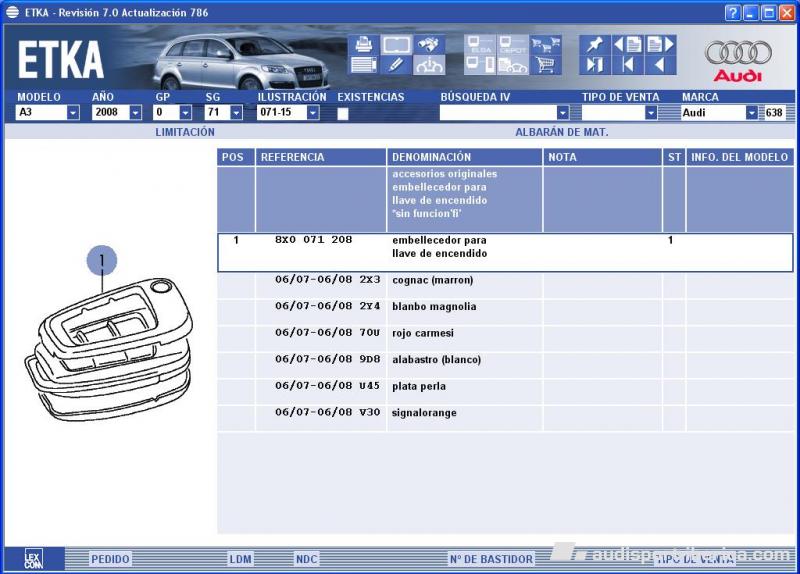Click the BÚSQUEDA IV input field
The height and width of the screenshot is (574, 800).
(x=498, y=113)
